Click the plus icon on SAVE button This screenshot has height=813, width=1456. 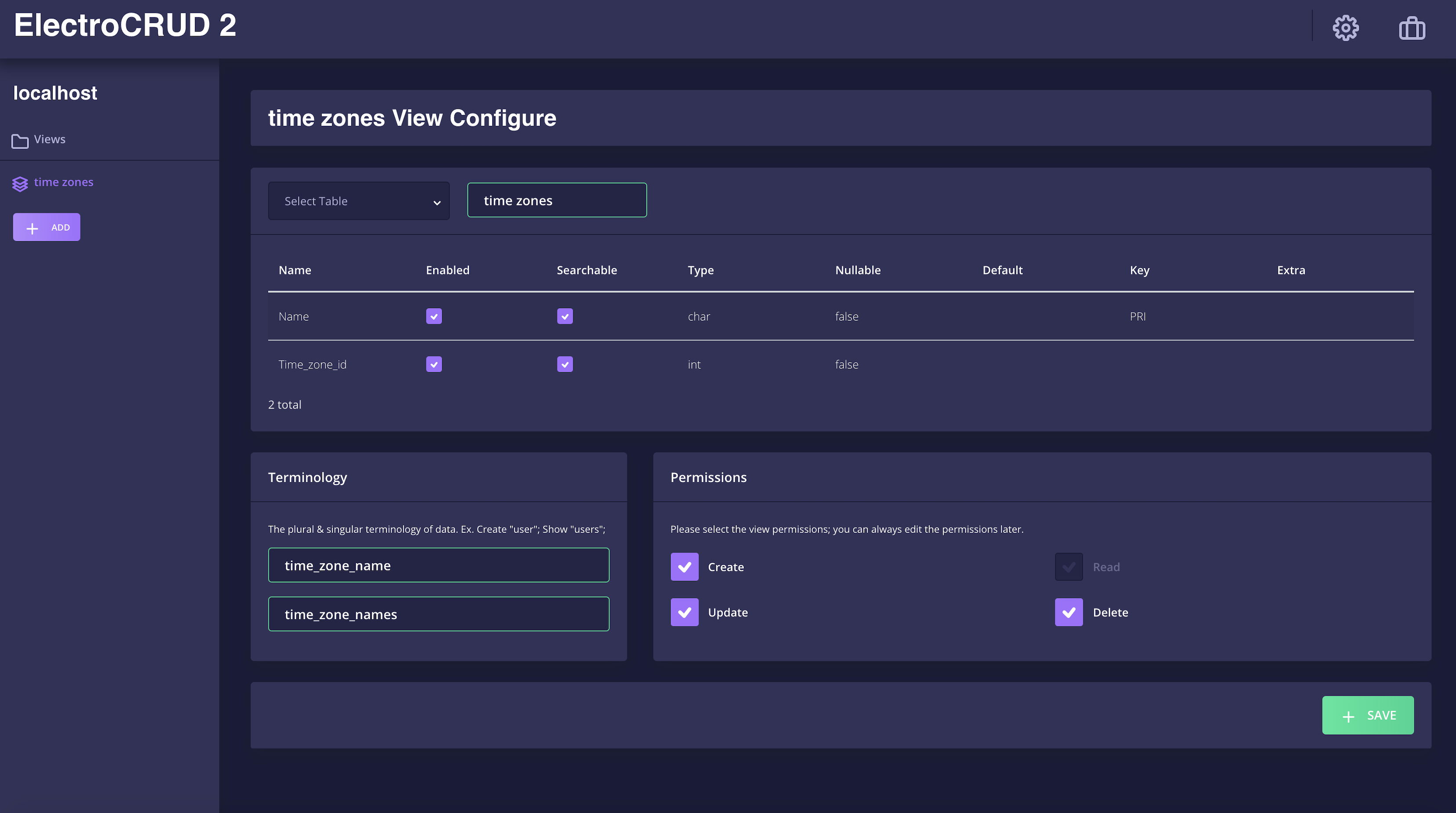pos(1348,716)
